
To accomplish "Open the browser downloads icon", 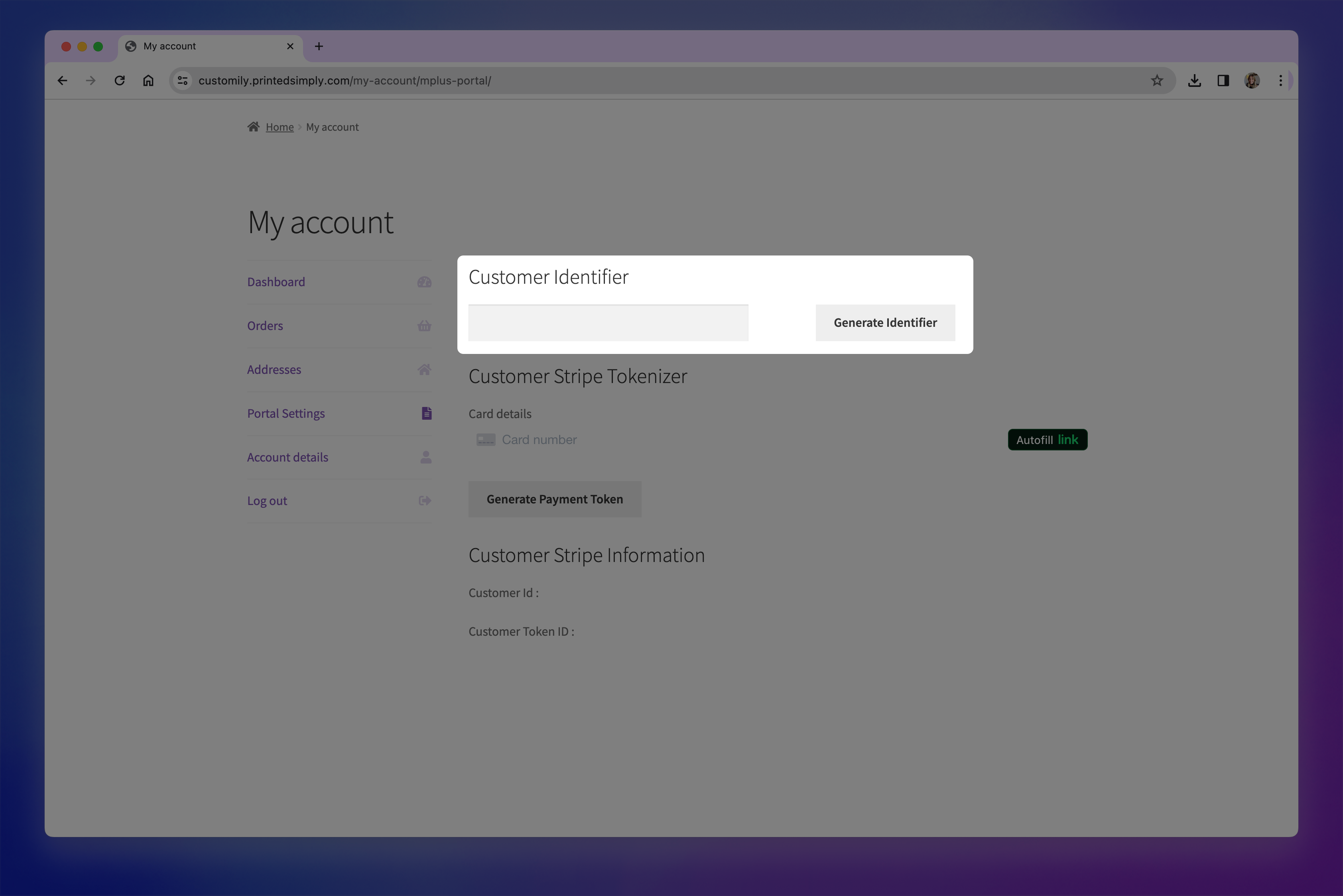I will (1194, 81).
